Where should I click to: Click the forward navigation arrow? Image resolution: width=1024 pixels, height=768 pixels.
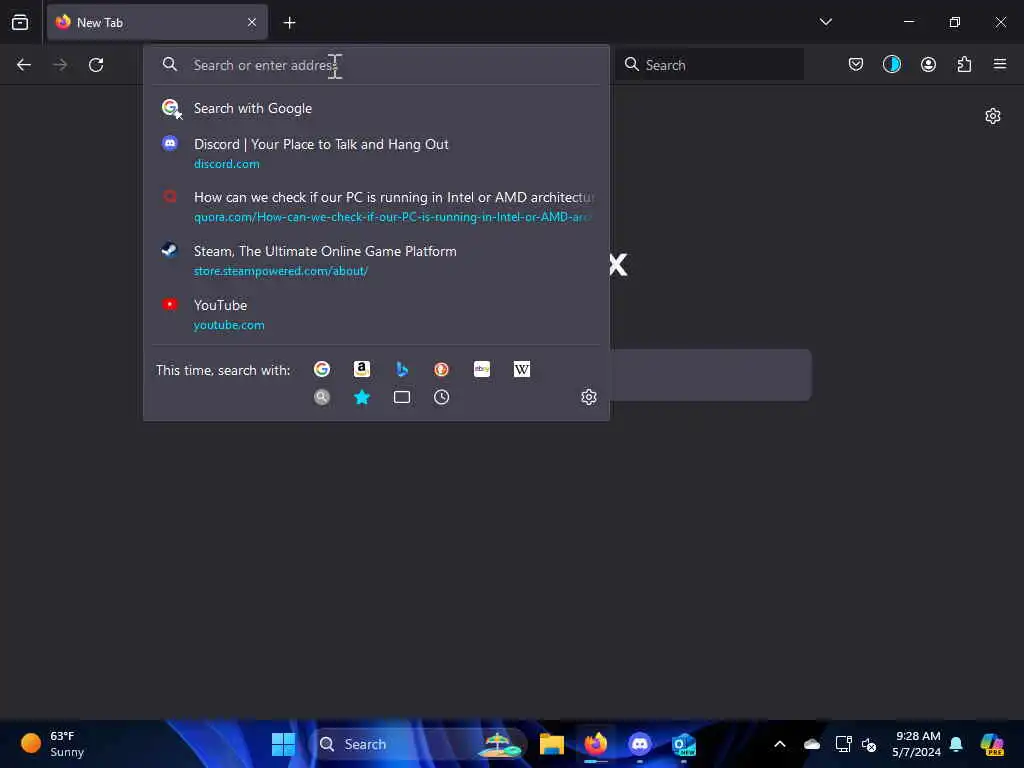59,65
